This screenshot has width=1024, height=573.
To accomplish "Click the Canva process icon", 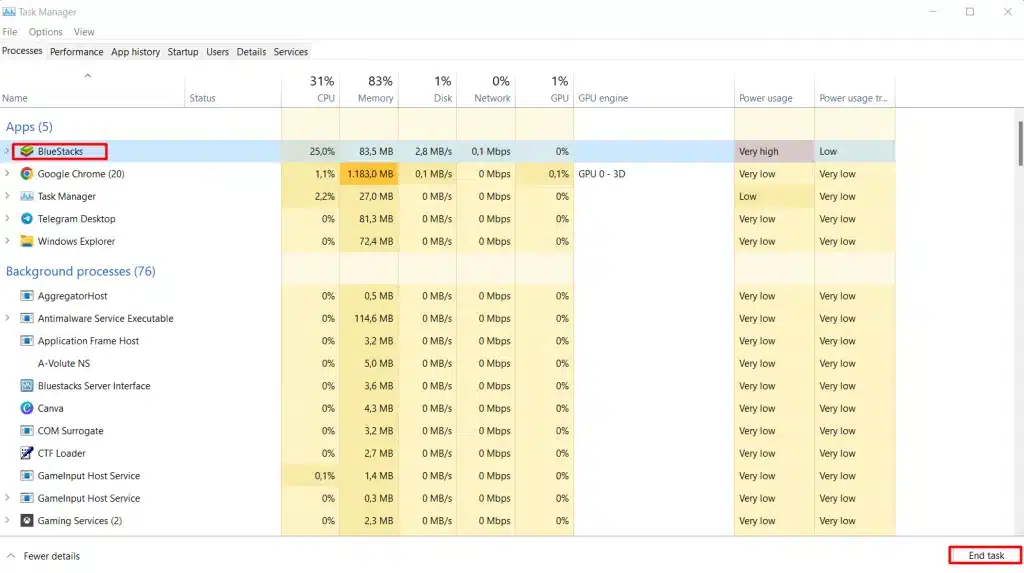I will (x=26, y=408).
